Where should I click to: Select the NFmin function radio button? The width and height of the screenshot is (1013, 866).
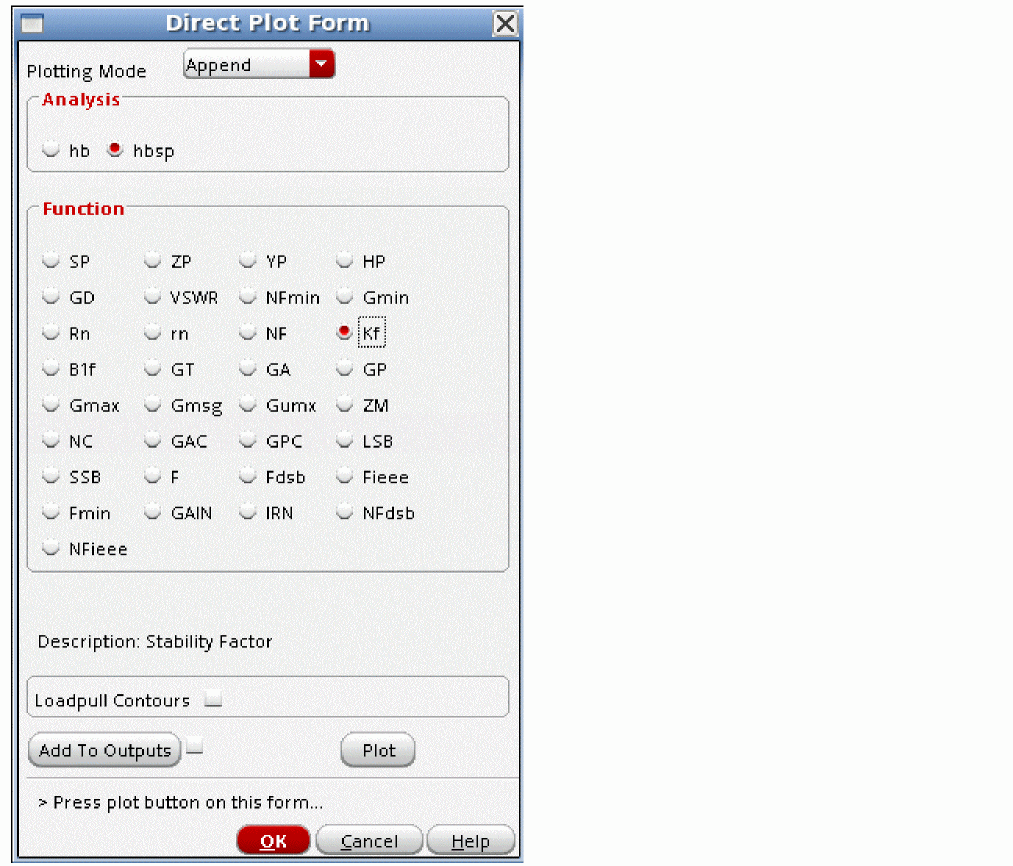(x=247, y=297)
